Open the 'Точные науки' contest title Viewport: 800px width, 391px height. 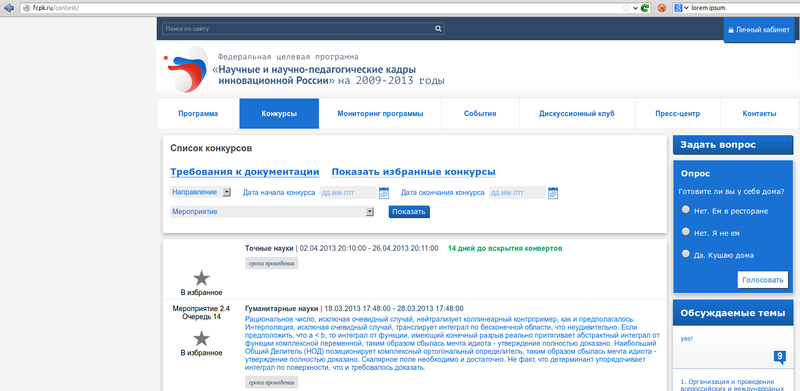point(269,249)
